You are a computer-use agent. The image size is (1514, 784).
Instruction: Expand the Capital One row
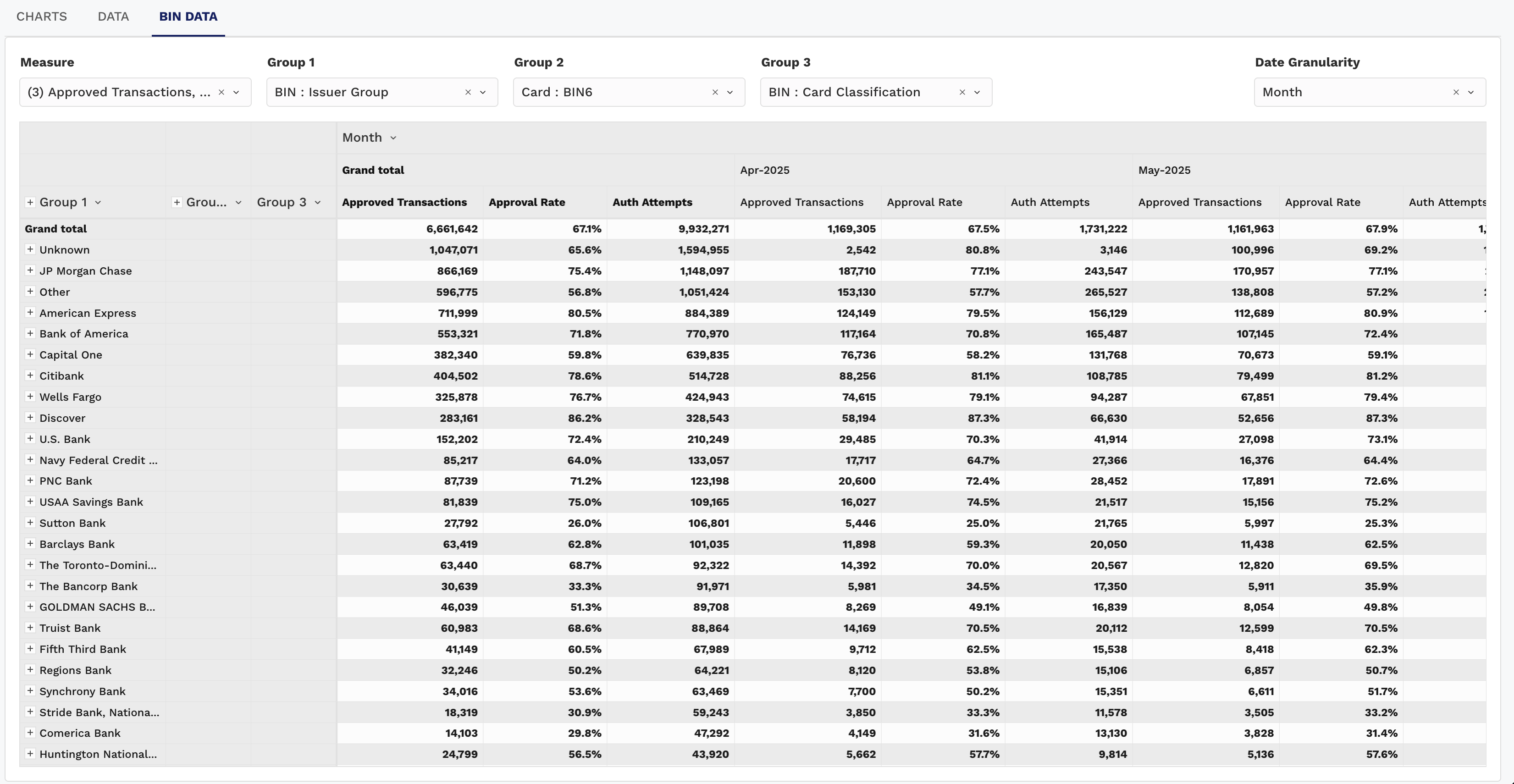click(30, 354)
